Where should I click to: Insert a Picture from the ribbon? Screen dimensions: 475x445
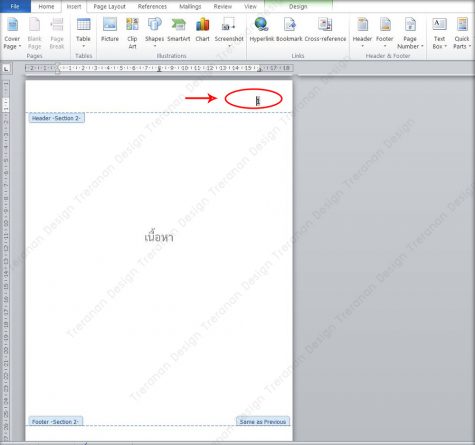click(110, 31)
